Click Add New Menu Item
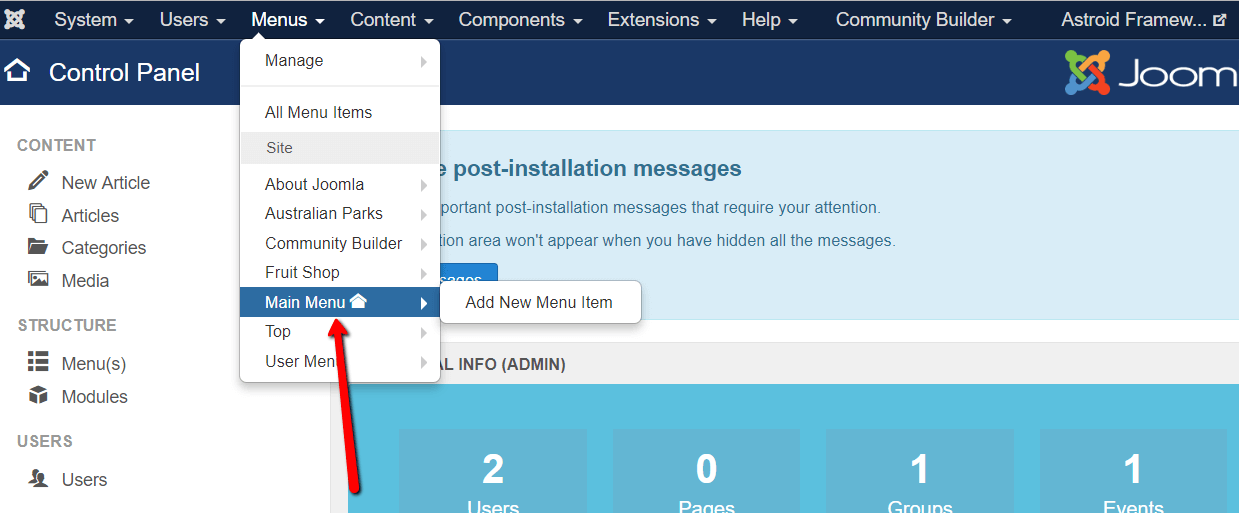 pos(539,302)
